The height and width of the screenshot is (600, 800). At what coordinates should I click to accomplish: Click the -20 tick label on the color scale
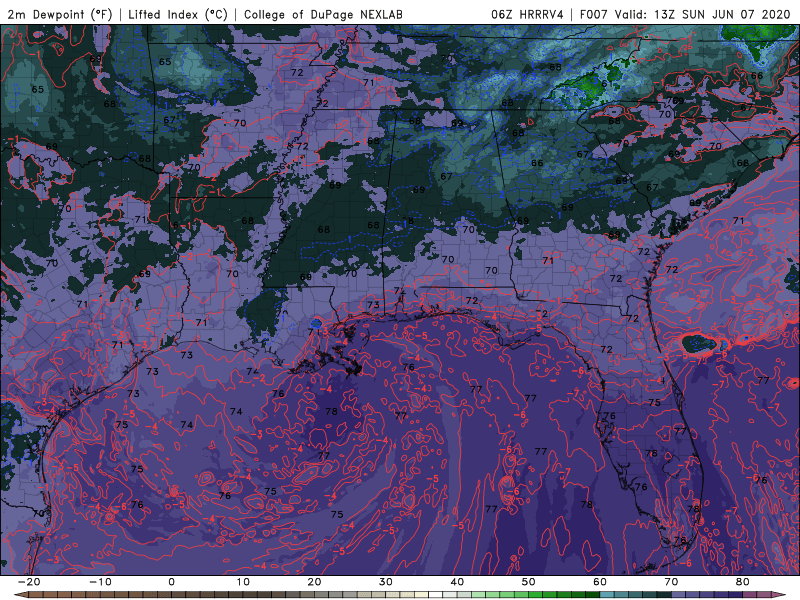(x=29, y=582)
